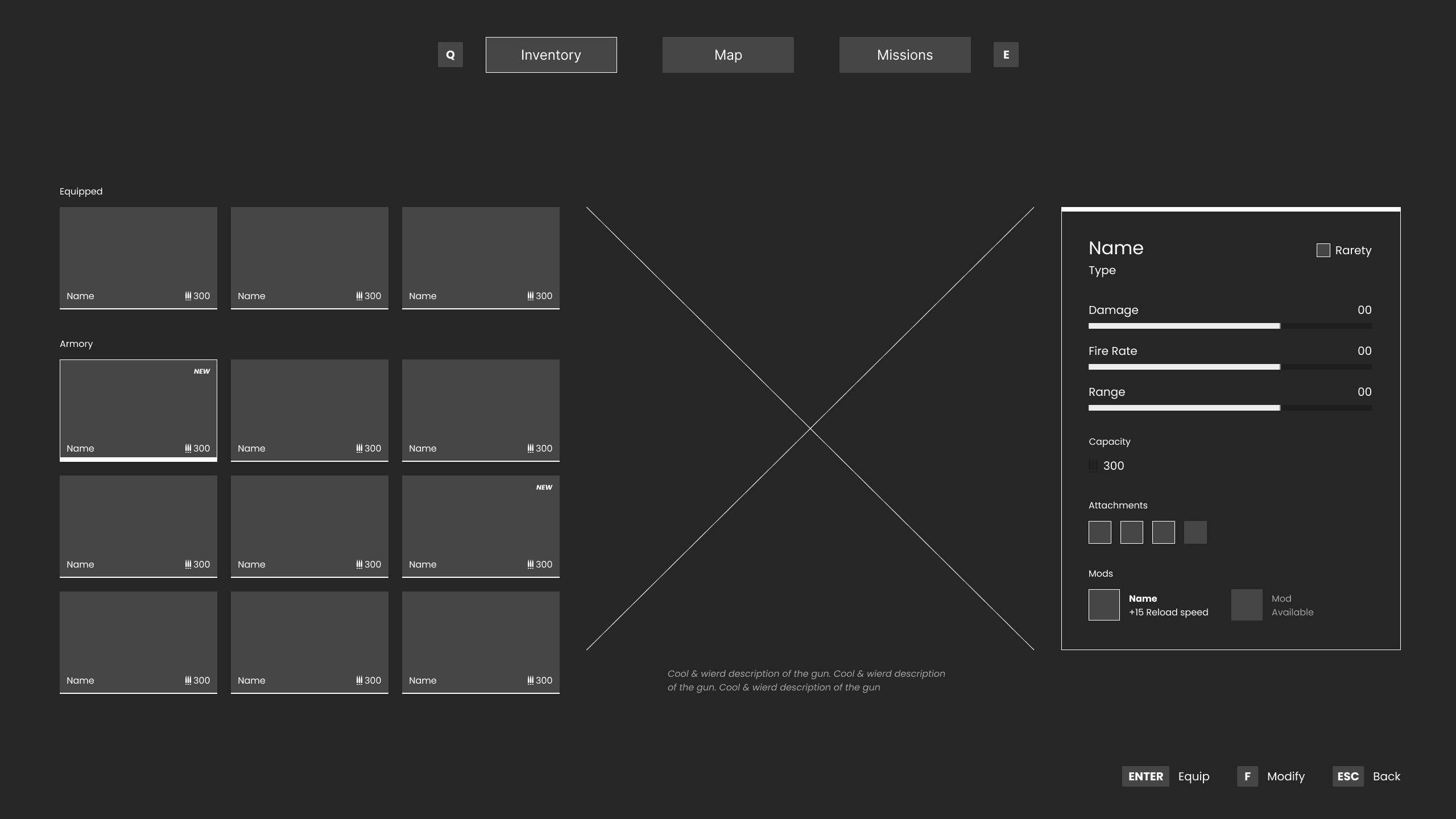
Task: Click the Rarety indicator box
Action: [1323, 250]
